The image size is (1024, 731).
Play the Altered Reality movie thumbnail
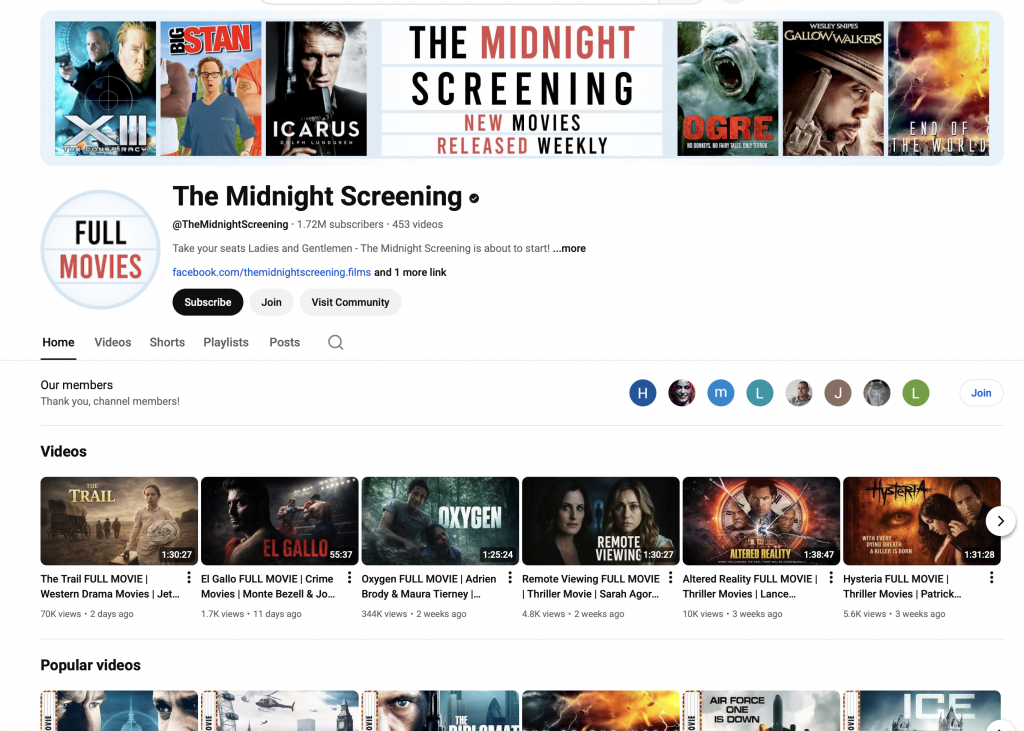coord(761,521)
